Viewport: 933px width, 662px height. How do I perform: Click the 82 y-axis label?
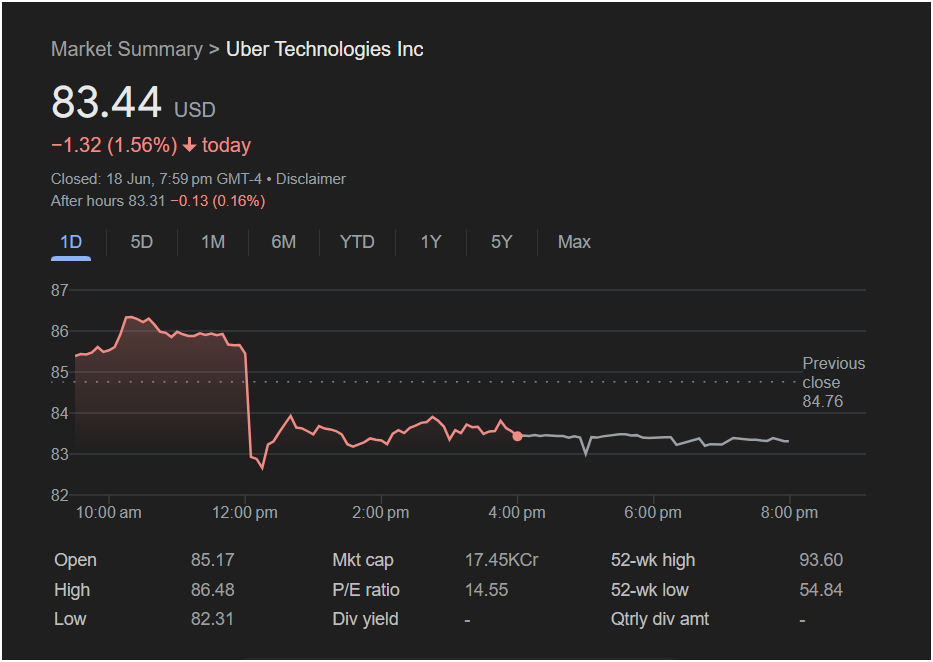pyautogui.click(x=60, y=495)
